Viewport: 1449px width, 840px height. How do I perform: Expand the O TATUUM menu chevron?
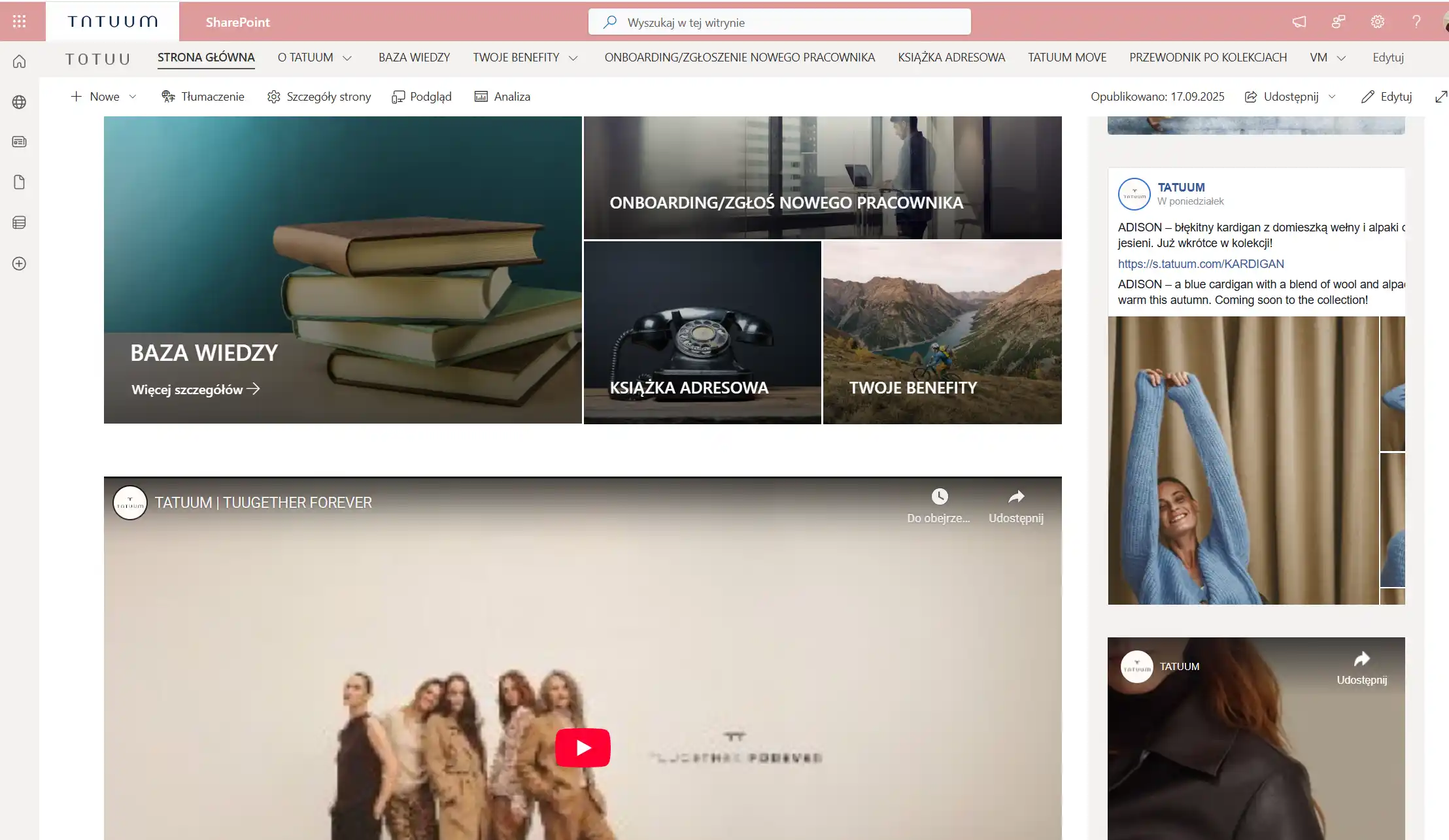(347, 58)
